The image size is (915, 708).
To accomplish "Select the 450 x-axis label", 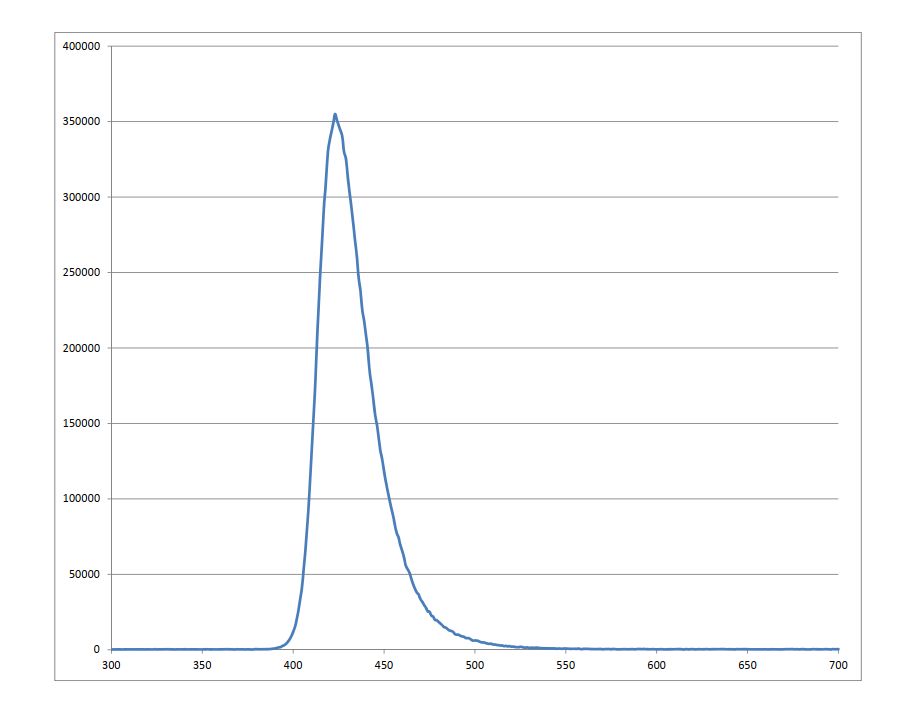I will [384, 665].
